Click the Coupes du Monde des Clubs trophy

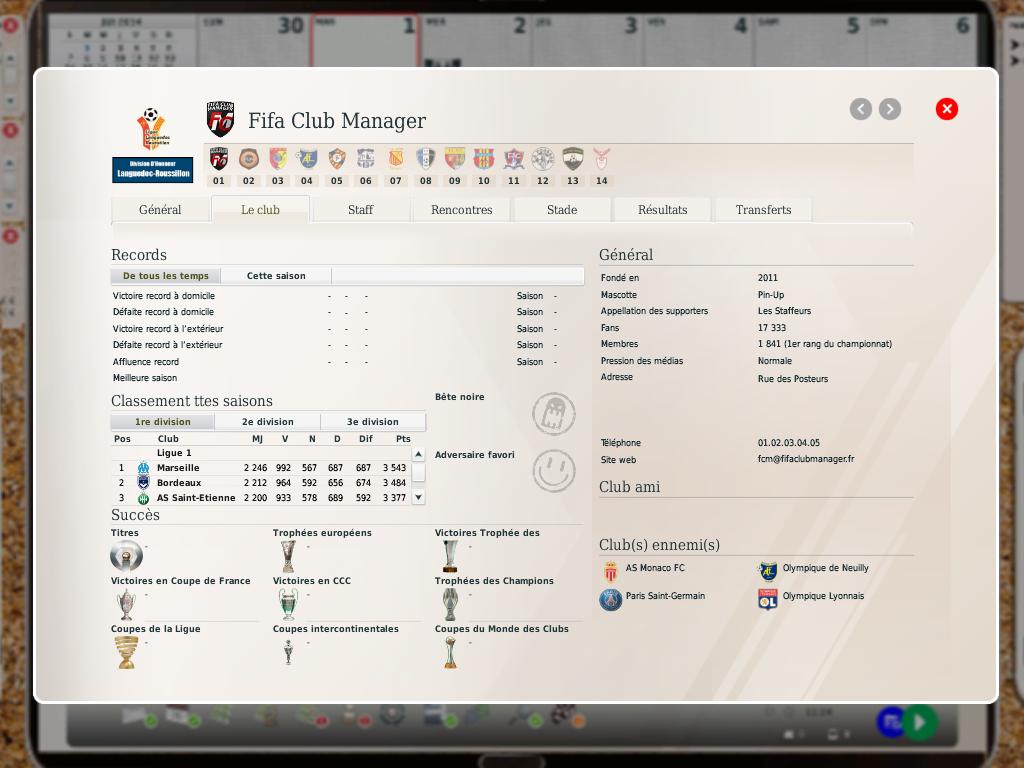click(x=450, y=652)
